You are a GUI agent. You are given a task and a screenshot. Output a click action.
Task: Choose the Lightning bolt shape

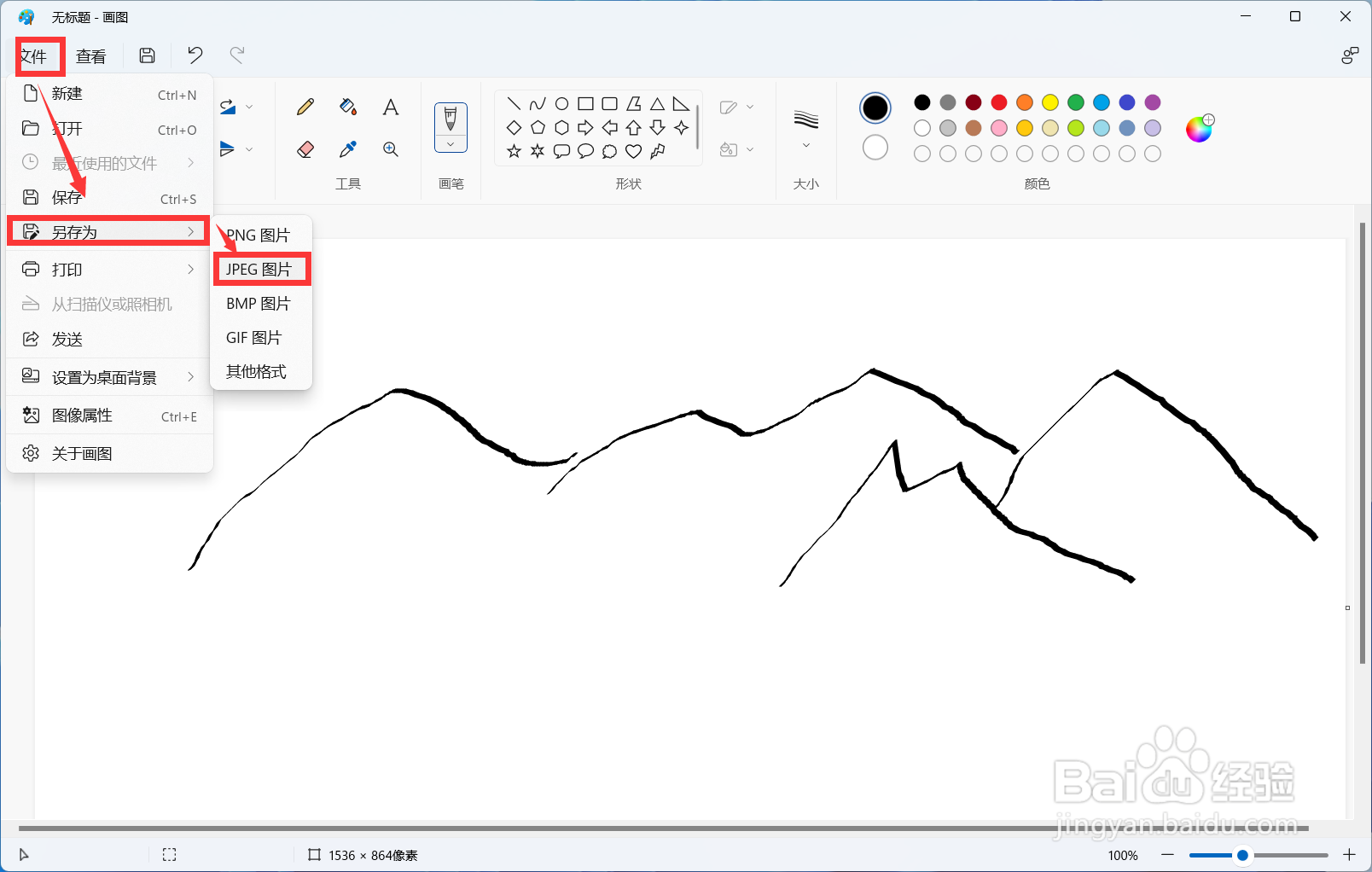pos(657,152)
